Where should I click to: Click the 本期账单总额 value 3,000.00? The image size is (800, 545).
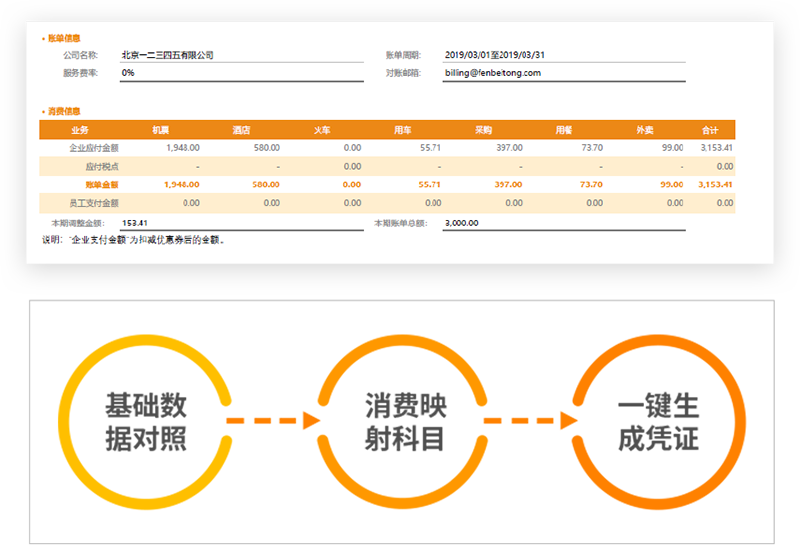point(462,223)
